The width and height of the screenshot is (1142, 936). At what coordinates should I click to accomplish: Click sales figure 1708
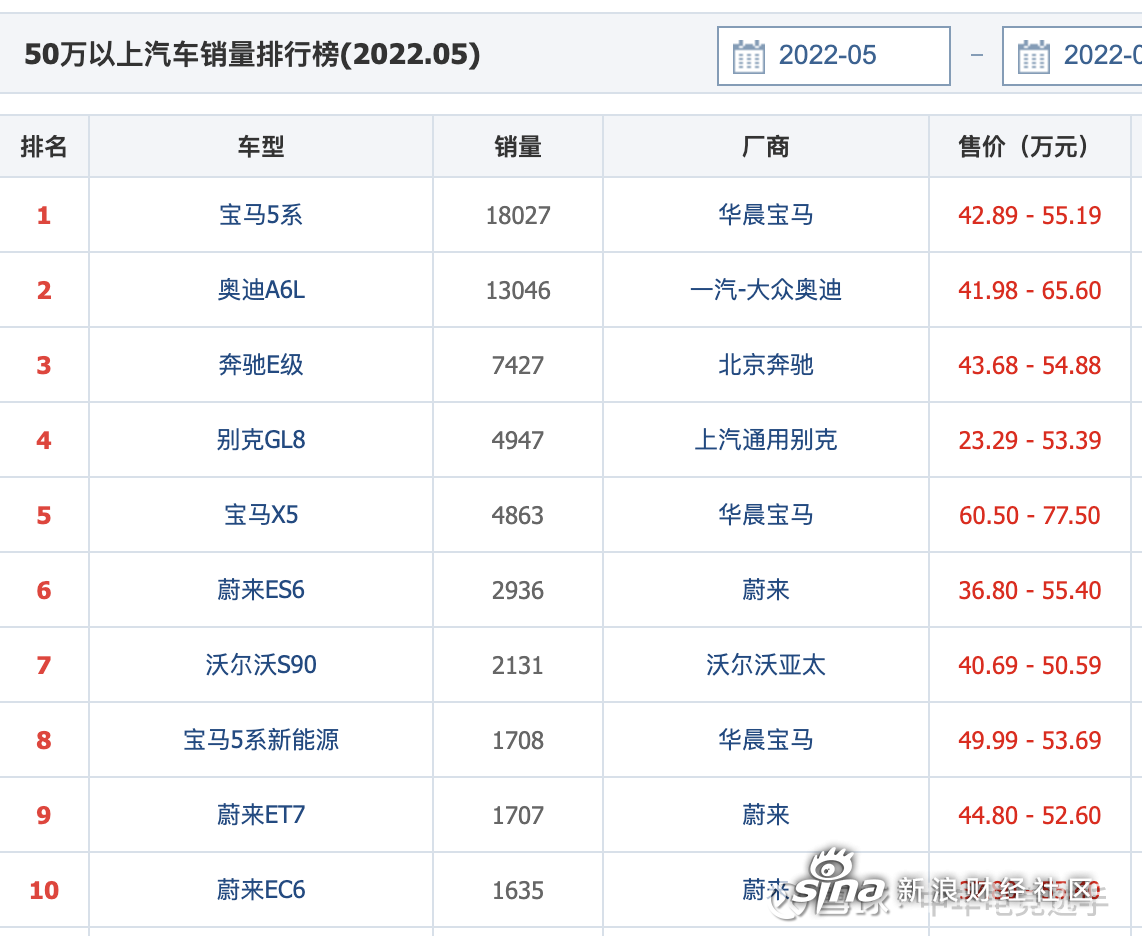click(518, 741)
